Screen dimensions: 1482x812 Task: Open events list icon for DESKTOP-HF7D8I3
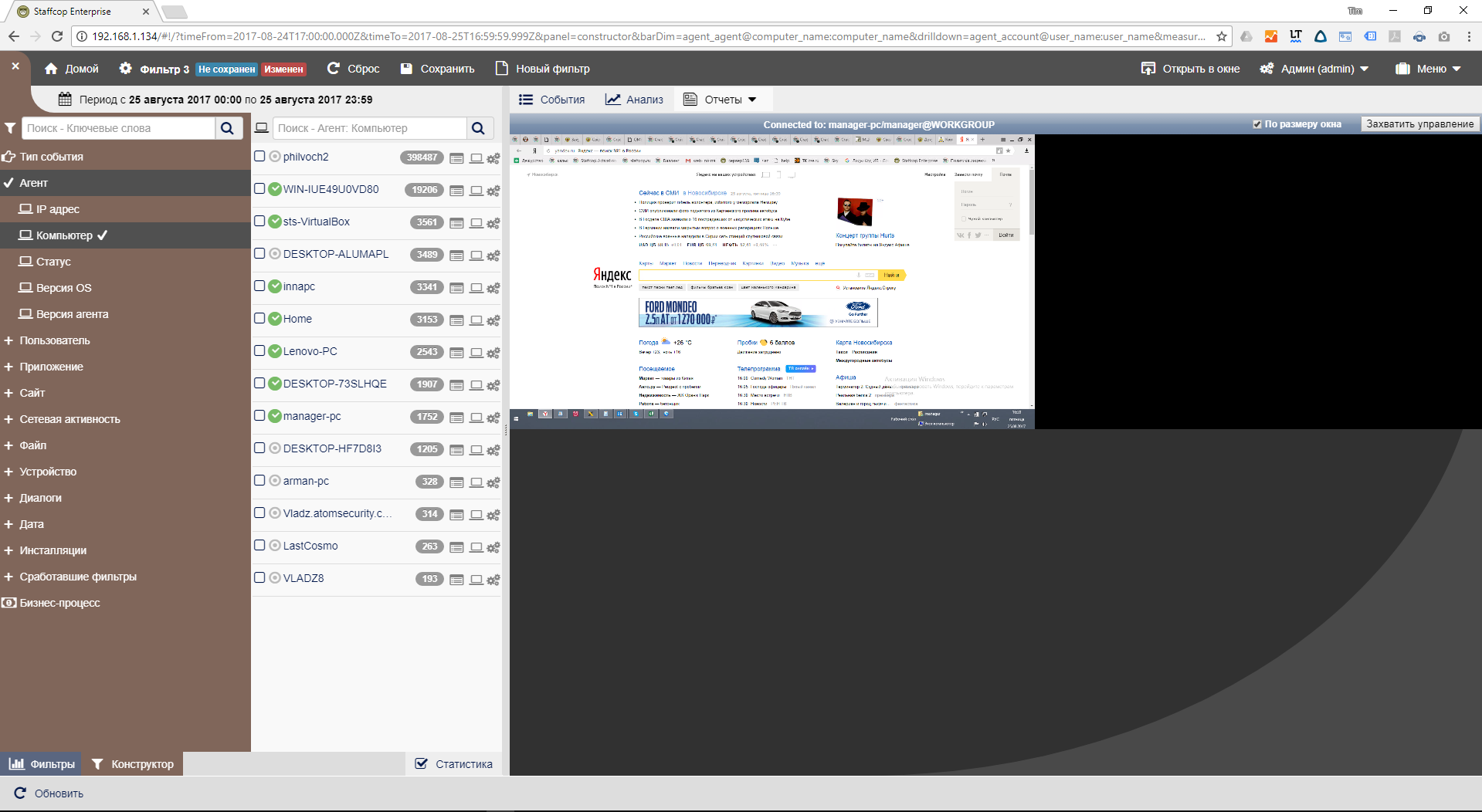click(x=457, y=450)
